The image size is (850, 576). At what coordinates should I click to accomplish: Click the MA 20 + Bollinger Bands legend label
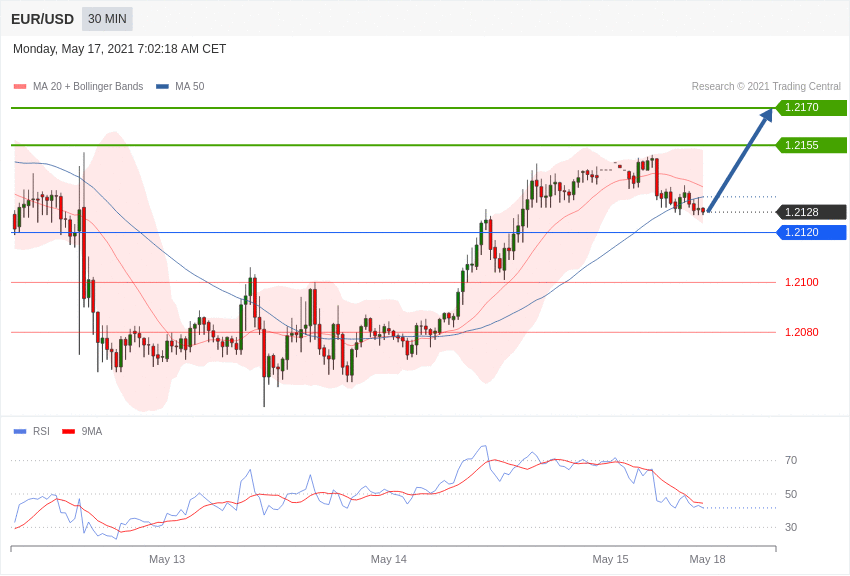pyautogui.click(x=88, y=87)
